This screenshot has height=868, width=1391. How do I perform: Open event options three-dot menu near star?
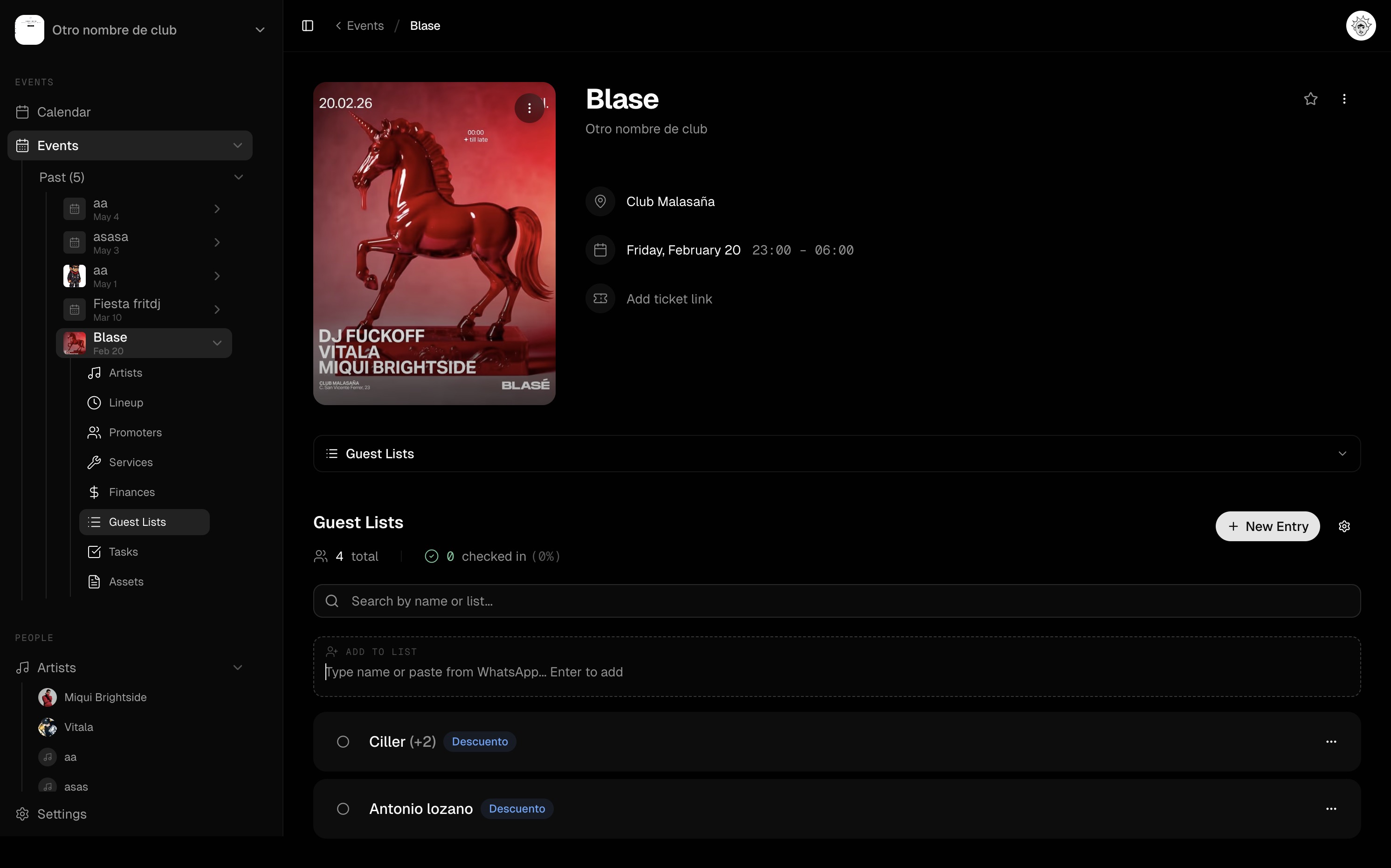(1344, 99)
